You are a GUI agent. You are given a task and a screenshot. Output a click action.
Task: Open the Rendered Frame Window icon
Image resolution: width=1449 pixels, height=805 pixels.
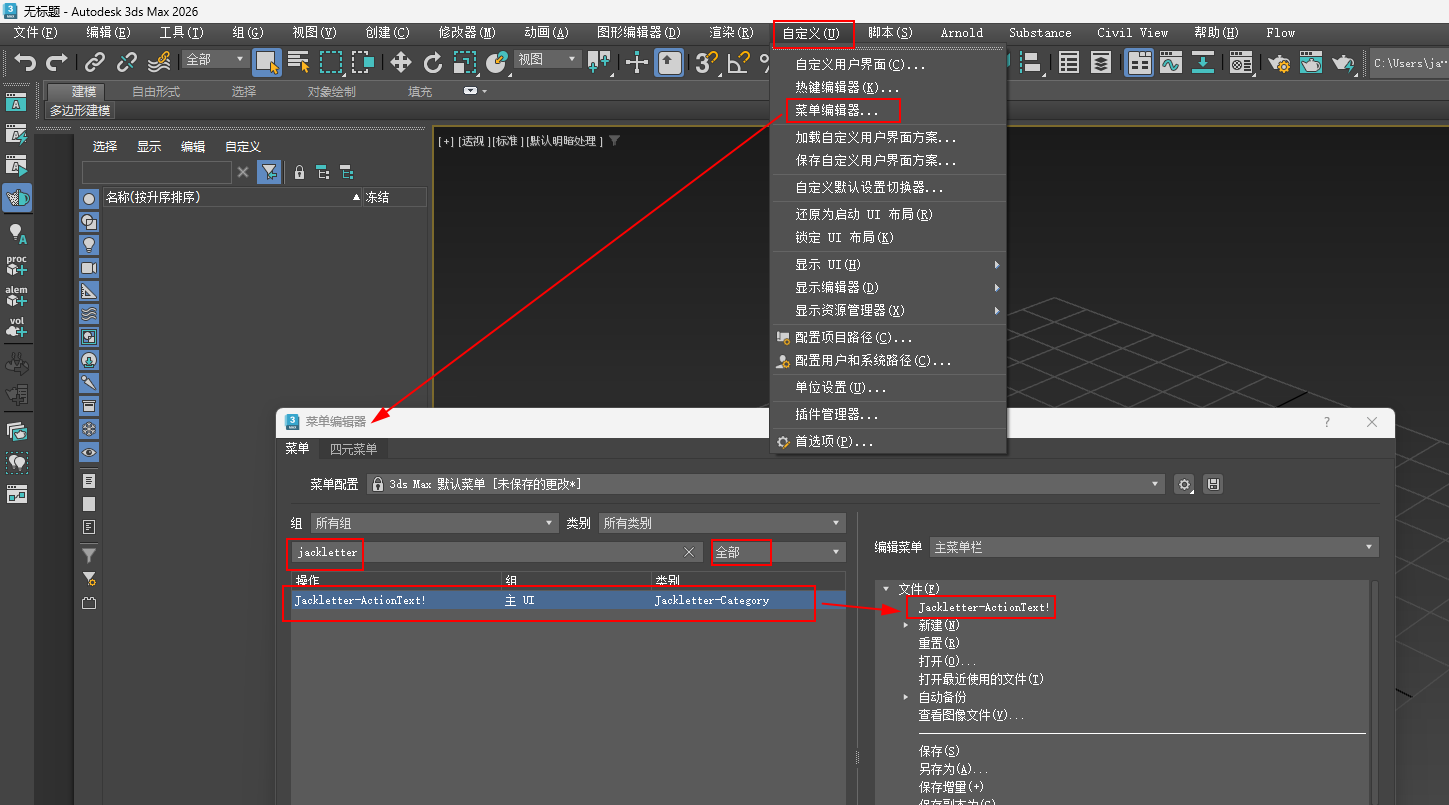tap(1311, 63)
